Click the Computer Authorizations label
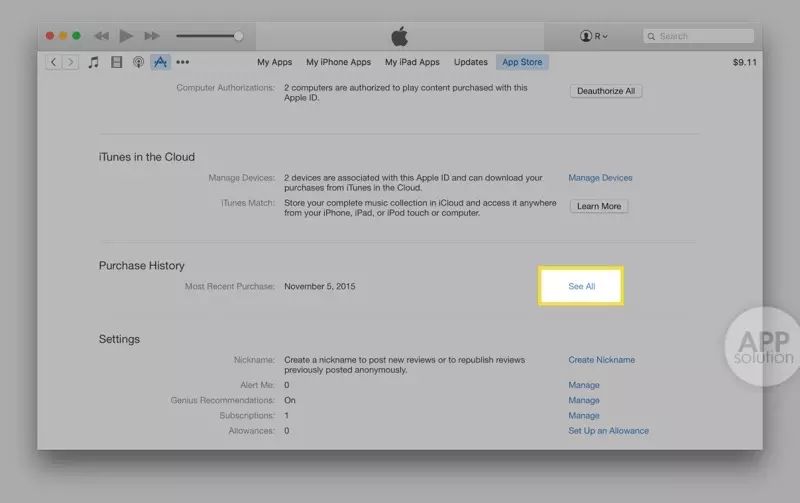 click(x=226, y=88)
